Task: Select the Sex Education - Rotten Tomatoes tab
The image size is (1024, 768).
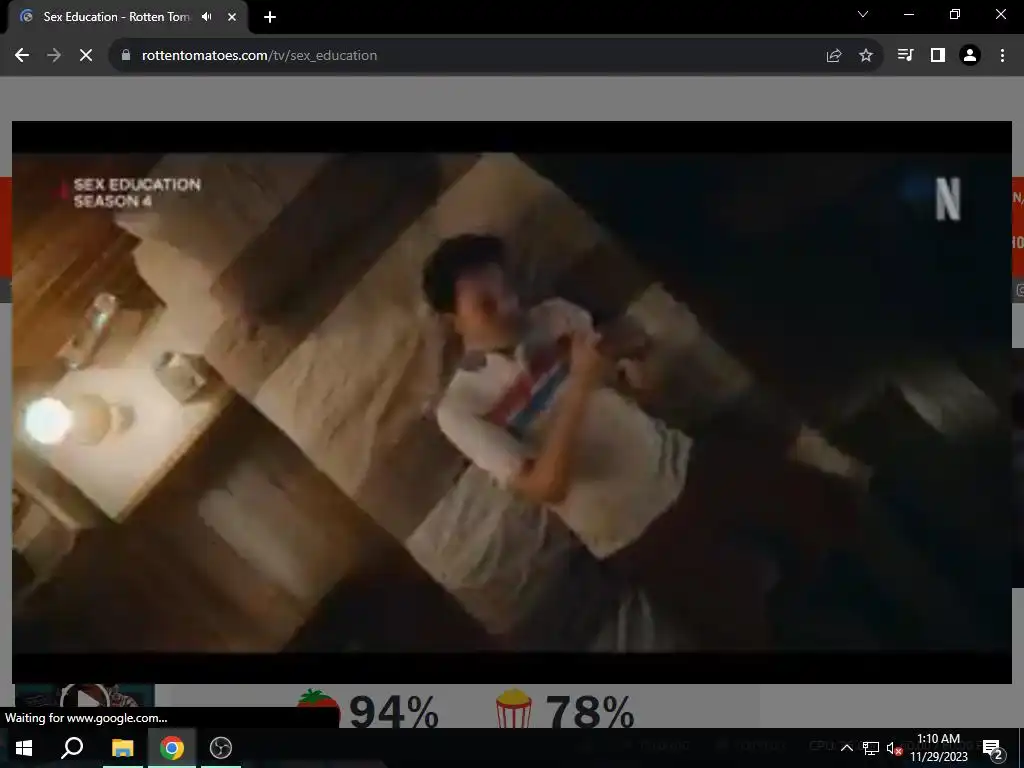Action: click(128, 17)
